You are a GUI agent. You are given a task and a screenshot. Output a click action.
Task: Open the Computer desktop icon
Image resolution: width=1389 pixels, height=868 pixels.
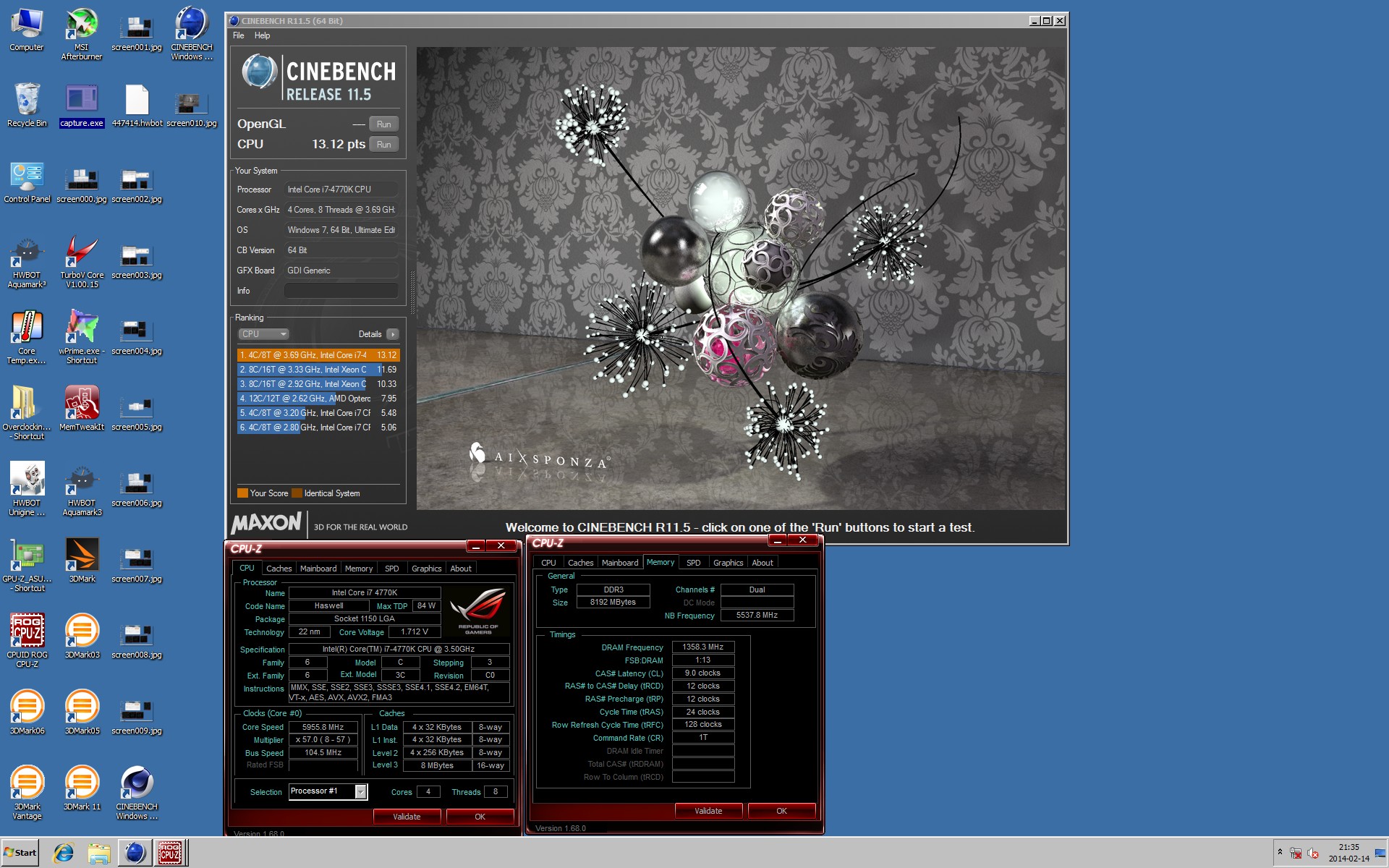[27, 30]
